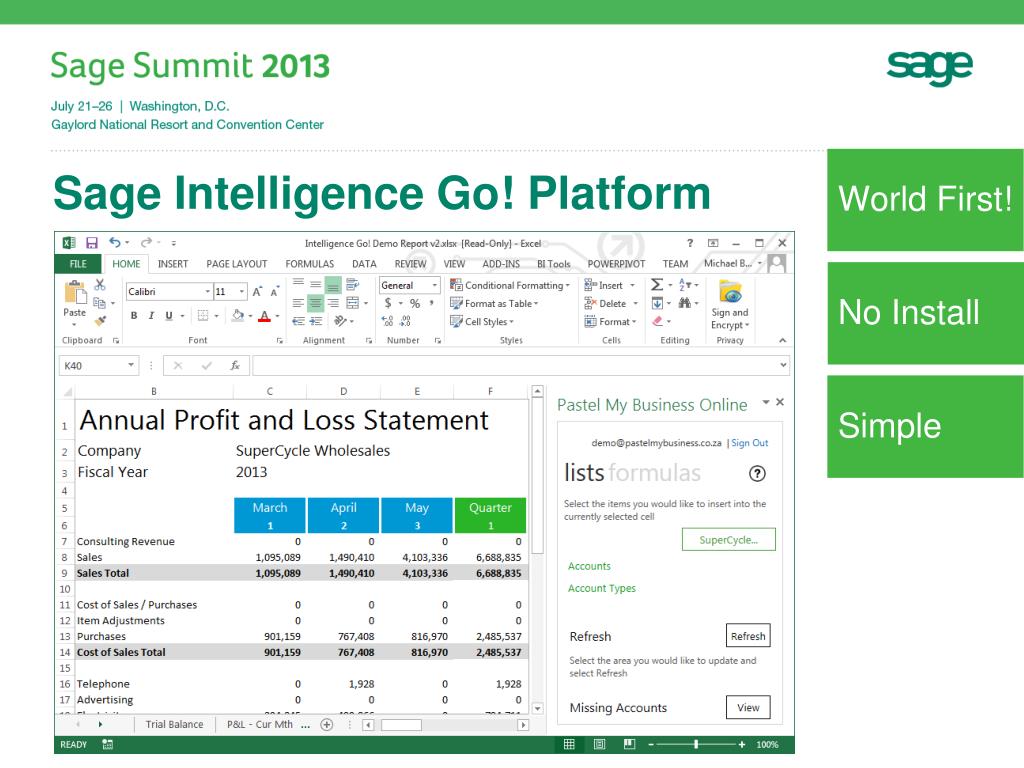The height and width of the screenshot is (768, 1024).
Task: Open Conditional Formatting dropdown
Action: [x=509, y=285]
